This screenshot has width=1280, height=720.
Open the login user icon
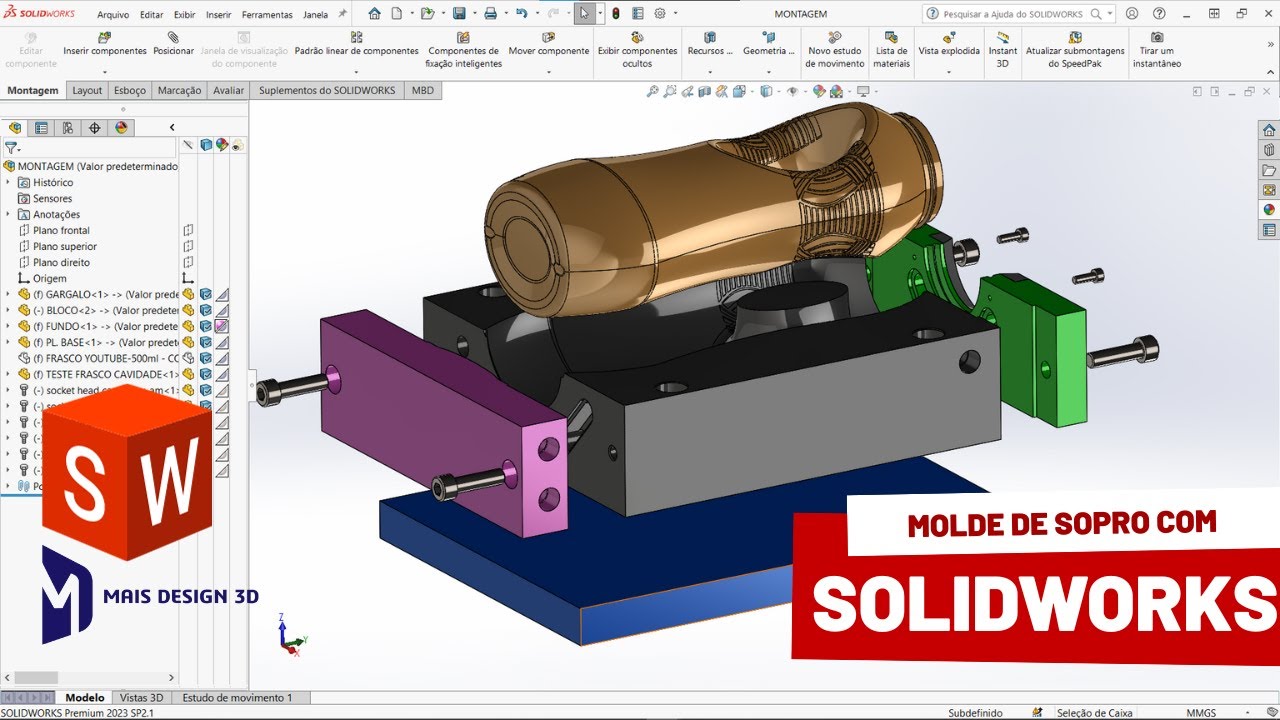[1132, 14]
